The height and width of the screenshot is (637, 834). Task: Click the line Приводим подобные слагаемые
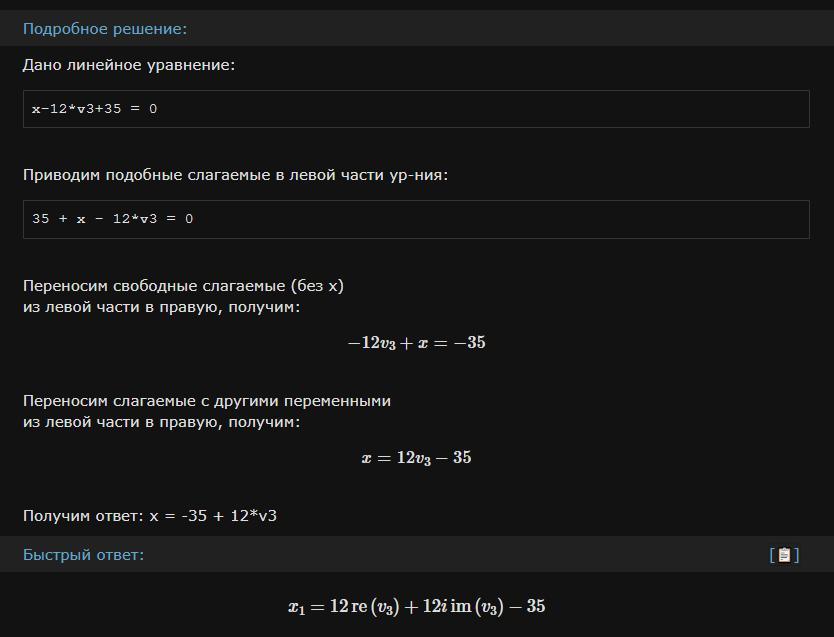pyautogui.click(x=235, y=175)
